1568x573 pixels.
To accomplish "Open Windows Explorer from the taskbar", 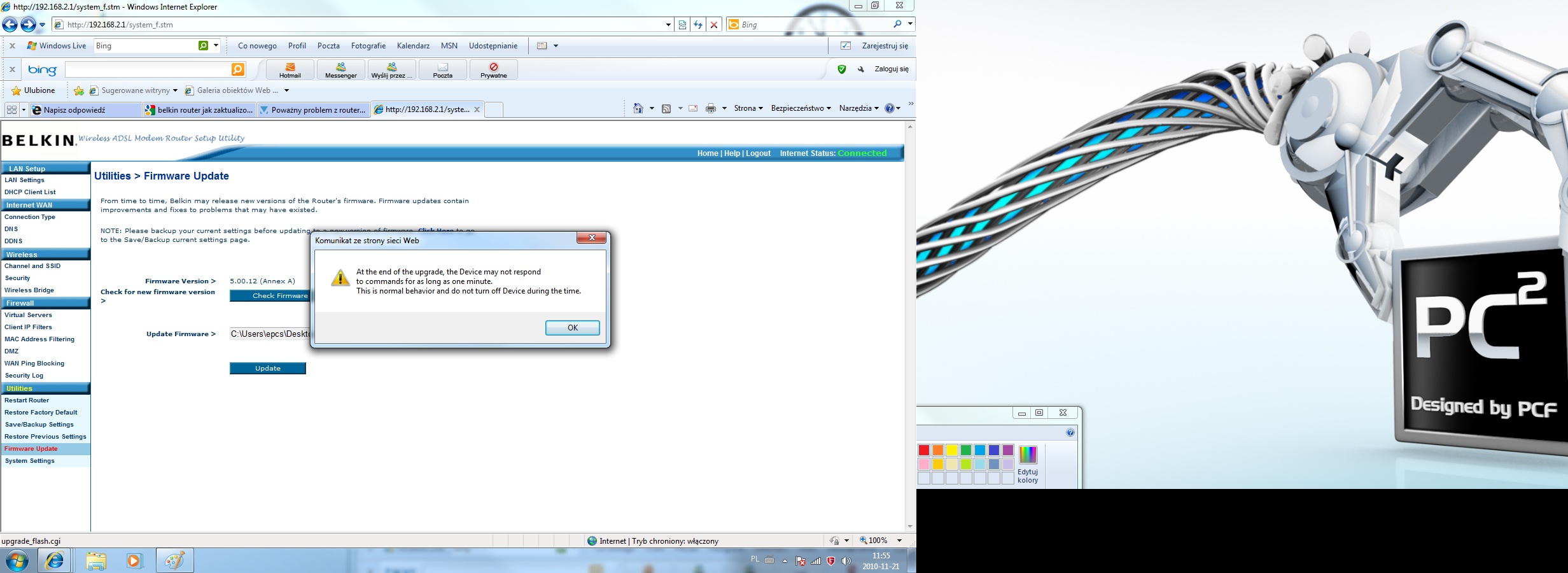I will tap(96, 561).
